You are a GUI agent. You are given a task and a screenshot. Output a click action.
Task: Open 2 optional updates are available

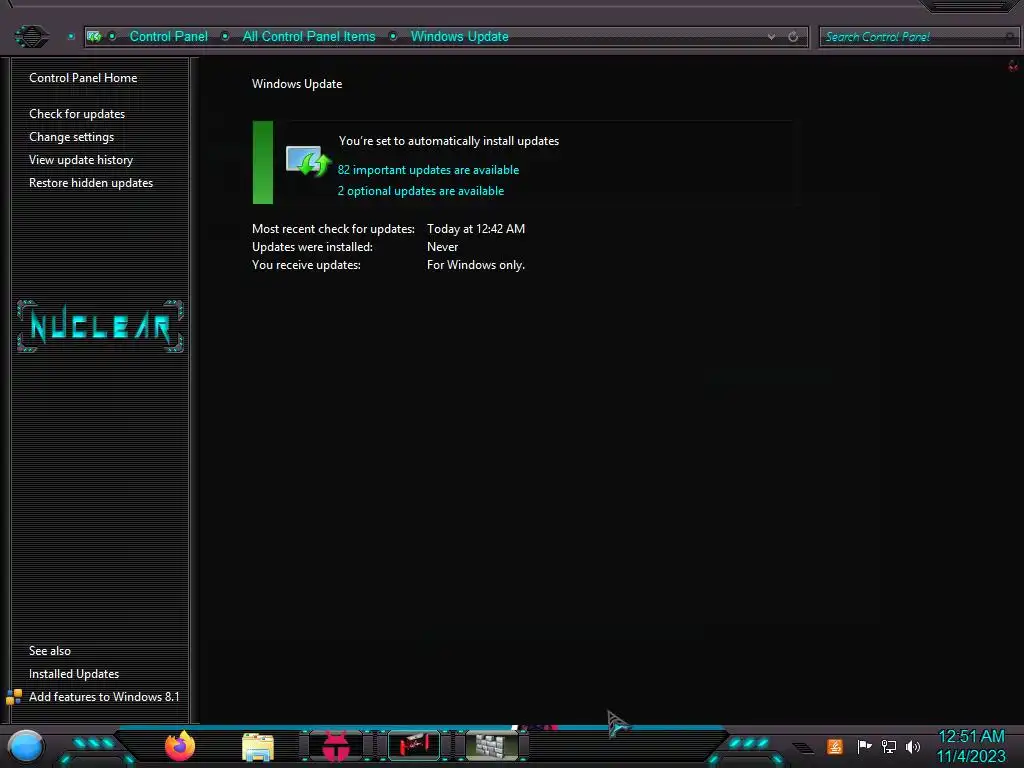(x=421, y=191)
